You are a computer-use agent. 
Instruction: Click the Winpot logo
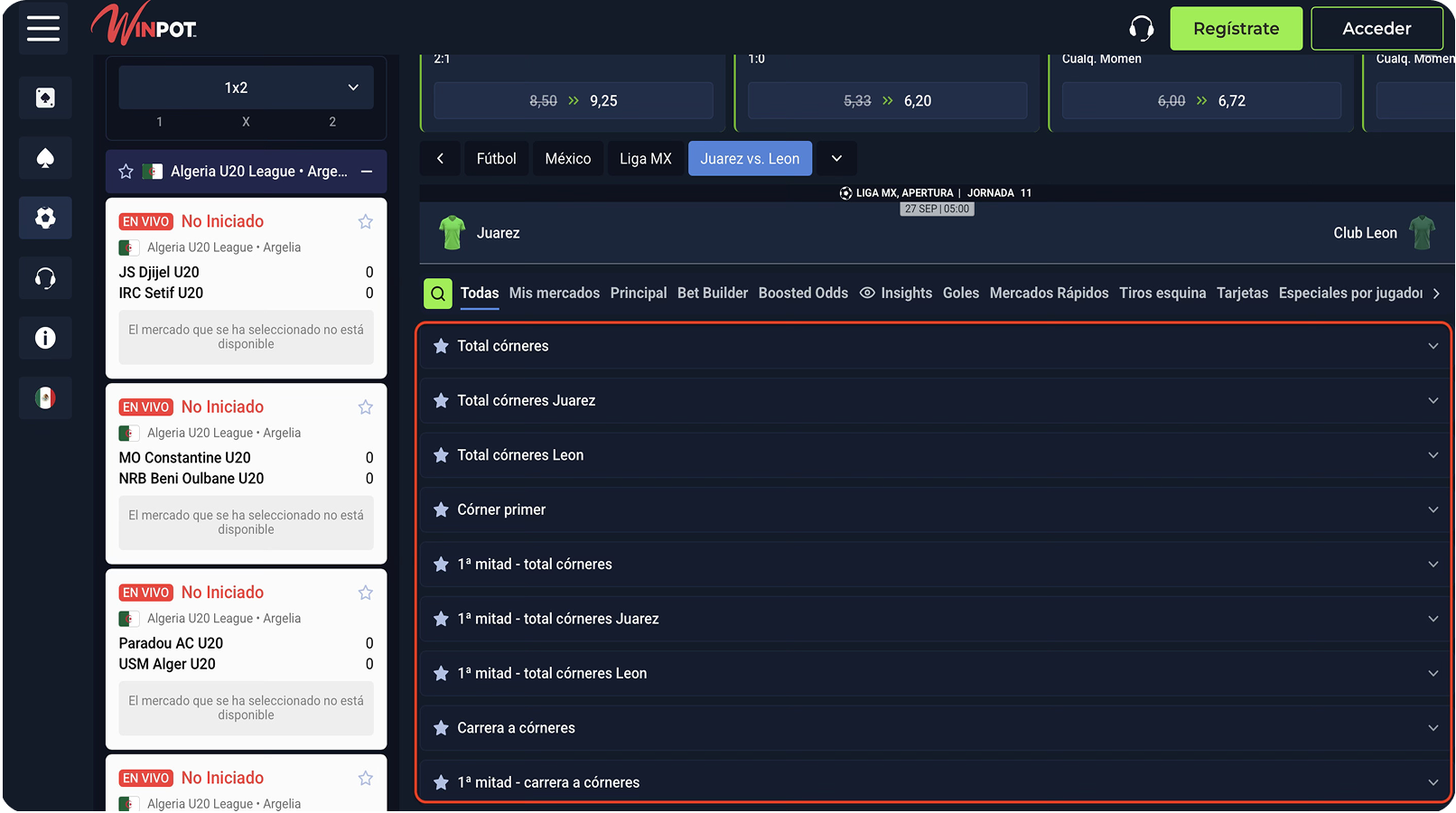145,24
